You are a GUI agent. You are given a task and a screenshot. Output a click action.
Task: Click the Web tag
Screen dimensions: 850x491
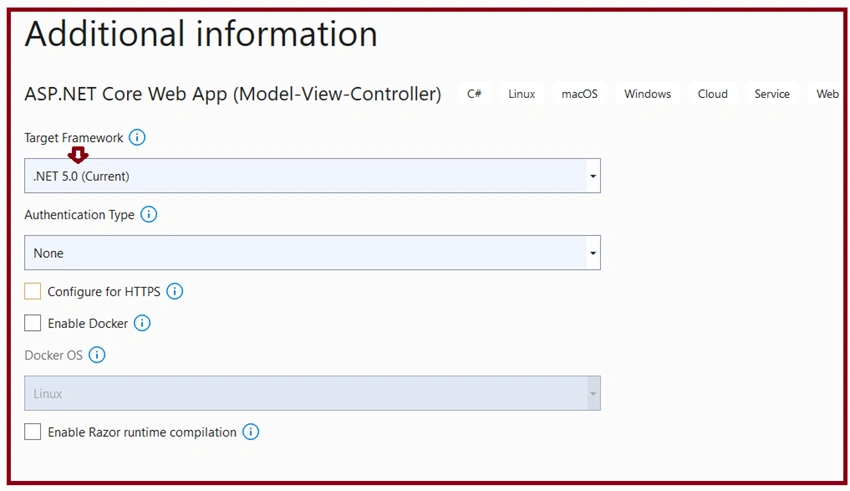click(827, 94)
